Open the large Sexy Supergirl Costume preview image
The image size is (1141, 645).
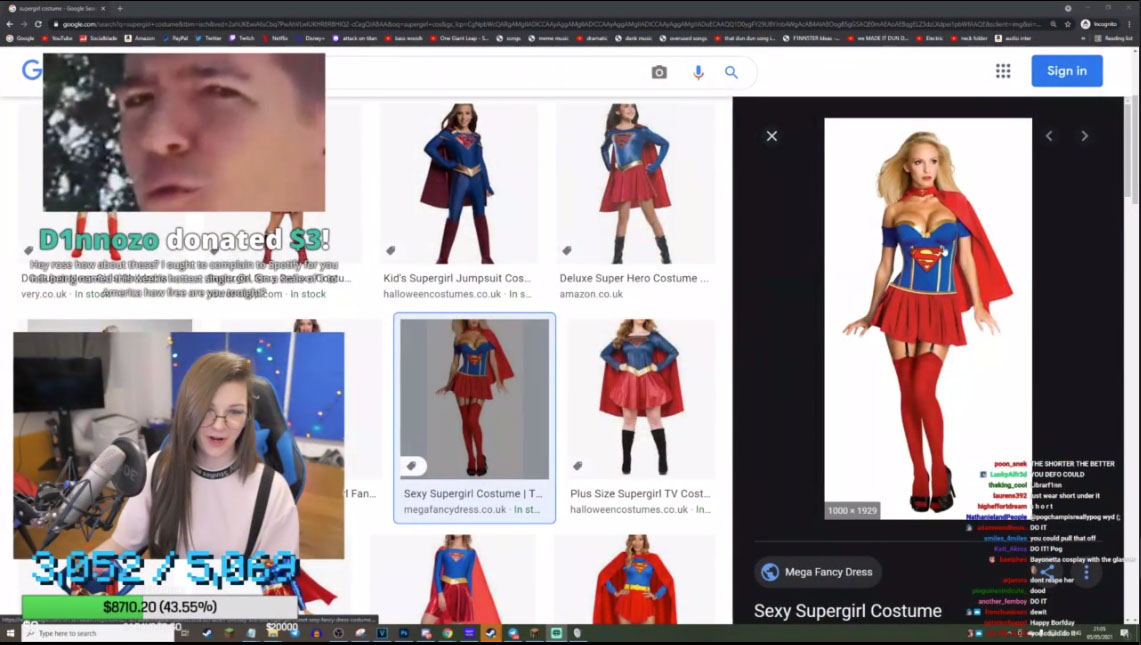[x=928, y=318]
